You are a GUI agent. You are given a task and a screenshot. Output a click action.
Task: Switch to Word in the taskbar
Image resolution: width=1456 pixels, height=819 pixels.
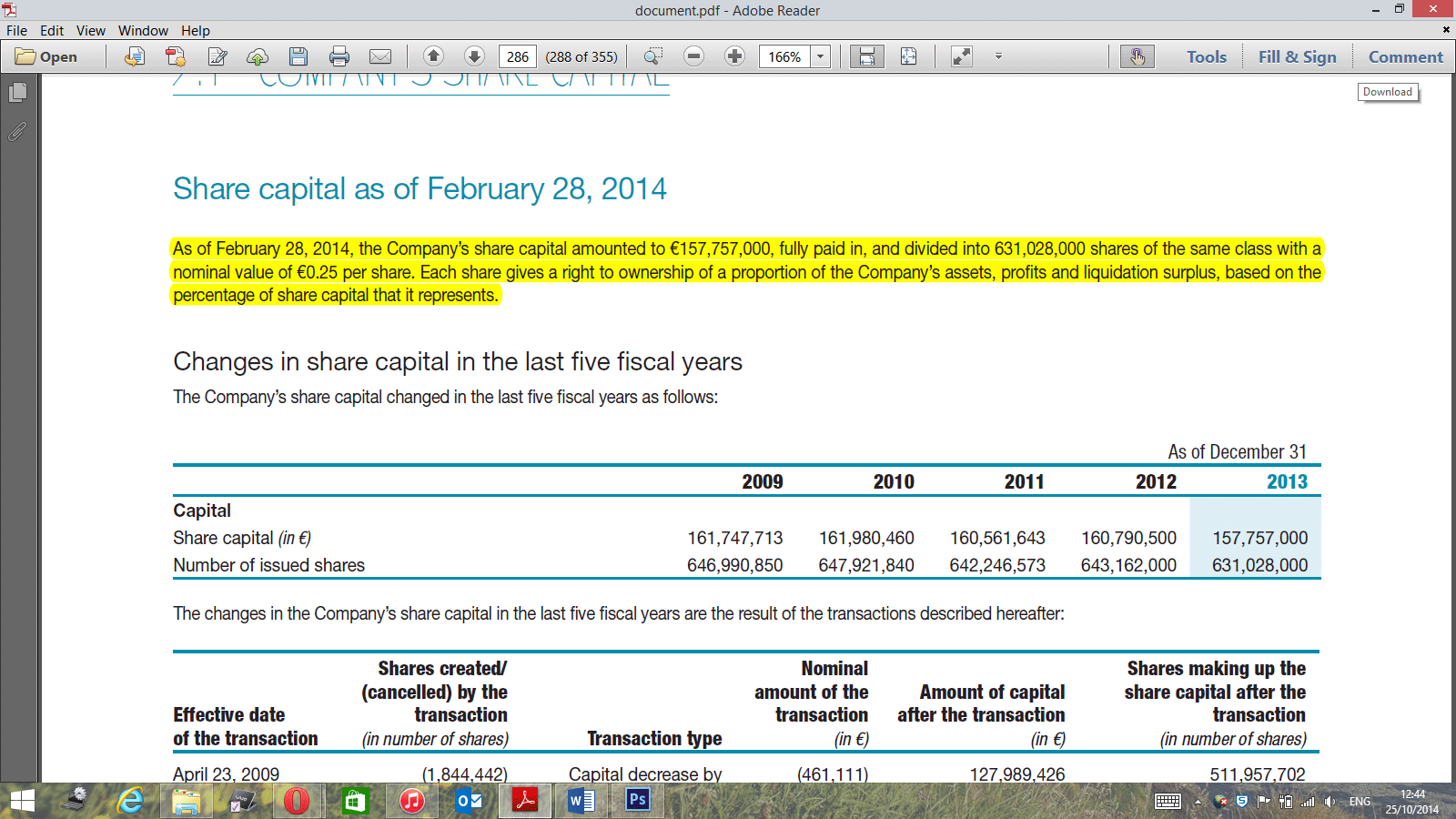(581, 801)
